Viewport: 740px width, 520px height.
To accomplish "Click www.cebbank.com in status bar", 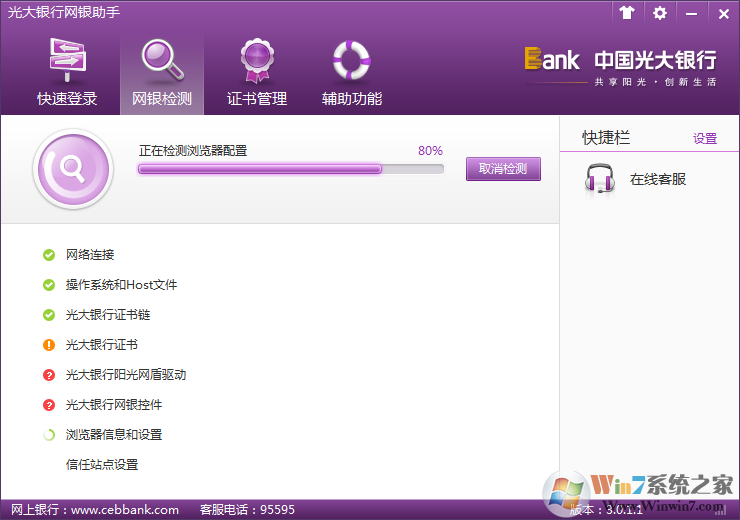I will 125,510.
